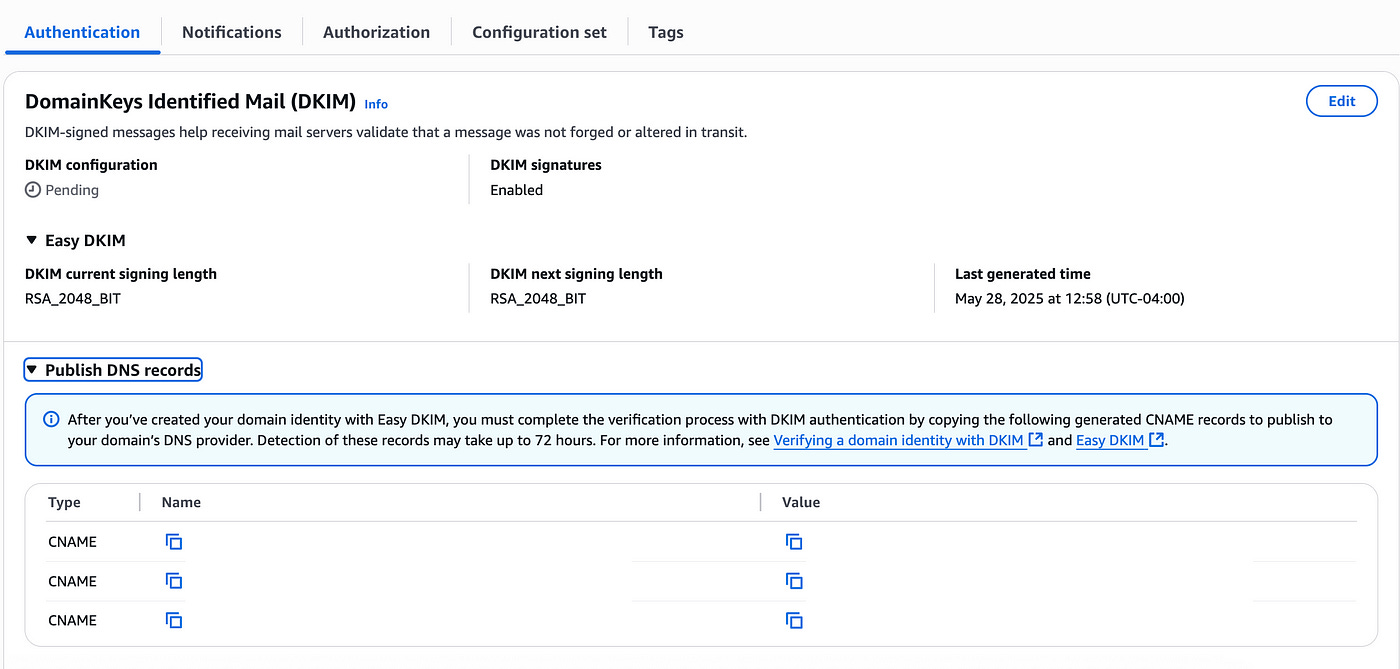Image resolution: width=1400 pixels, height=669 pixels.
Task: Click the Value column header
Action: pos(801,503)
